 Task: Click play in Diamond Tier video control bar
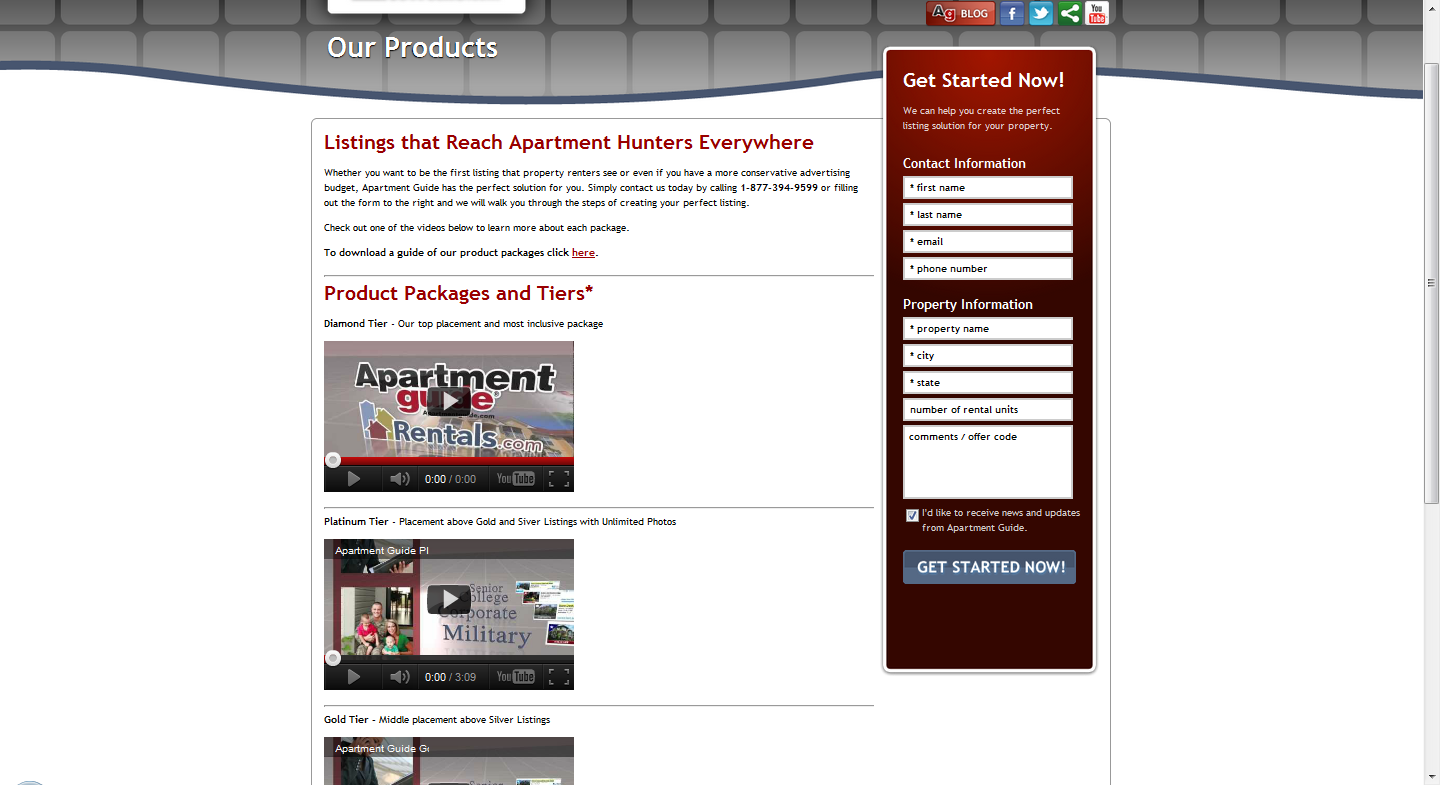point(353,479)
